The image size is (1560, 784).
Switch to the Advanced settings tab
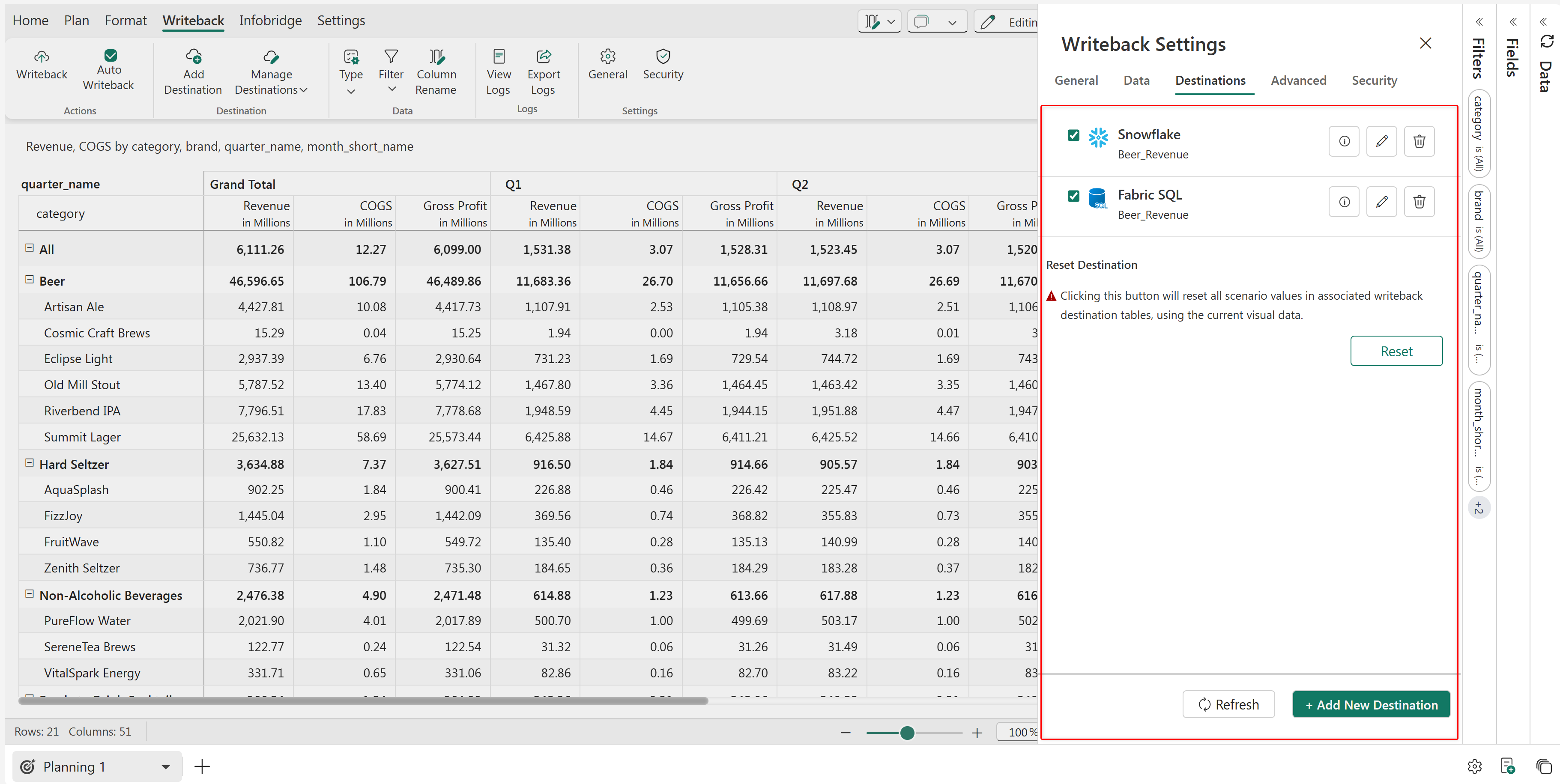click(1298, 80)
